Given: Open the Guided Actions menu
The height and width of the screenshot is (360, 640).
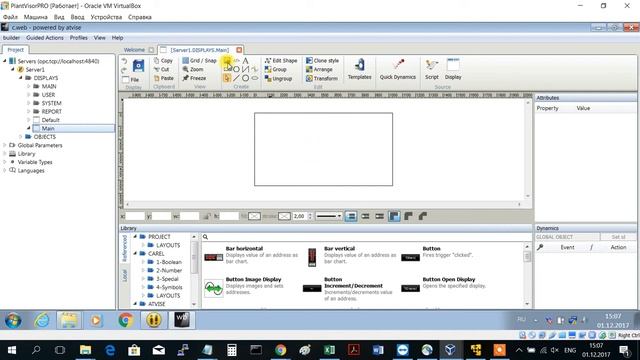Looking at the screenshot, I should (44, 38).
